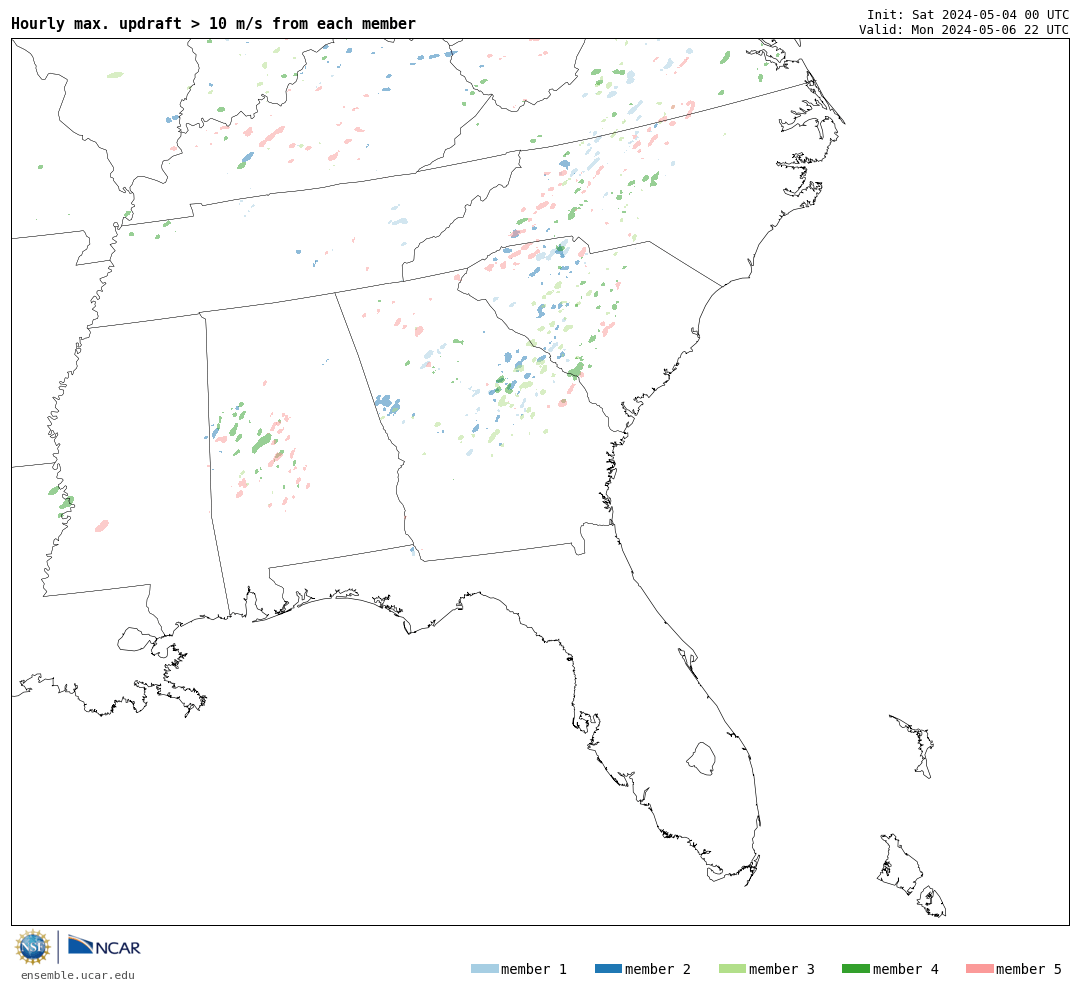
Task: Click the 'Valid: Mon 2024-05-06 22 UTC' text
Action: click(x=964, y=30)
